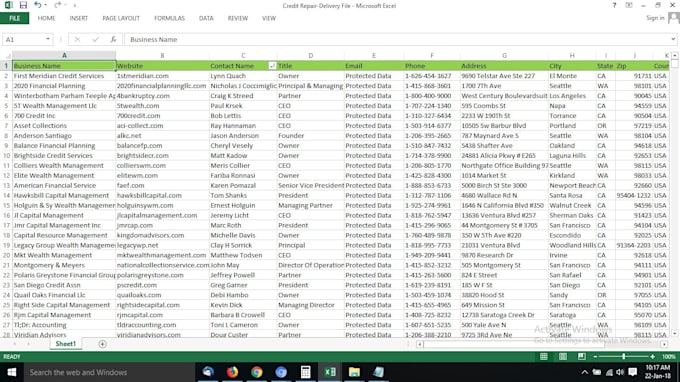Add a new sheet with plus icon
This screenshot has width=680, height=382.
tap(102, 344)
